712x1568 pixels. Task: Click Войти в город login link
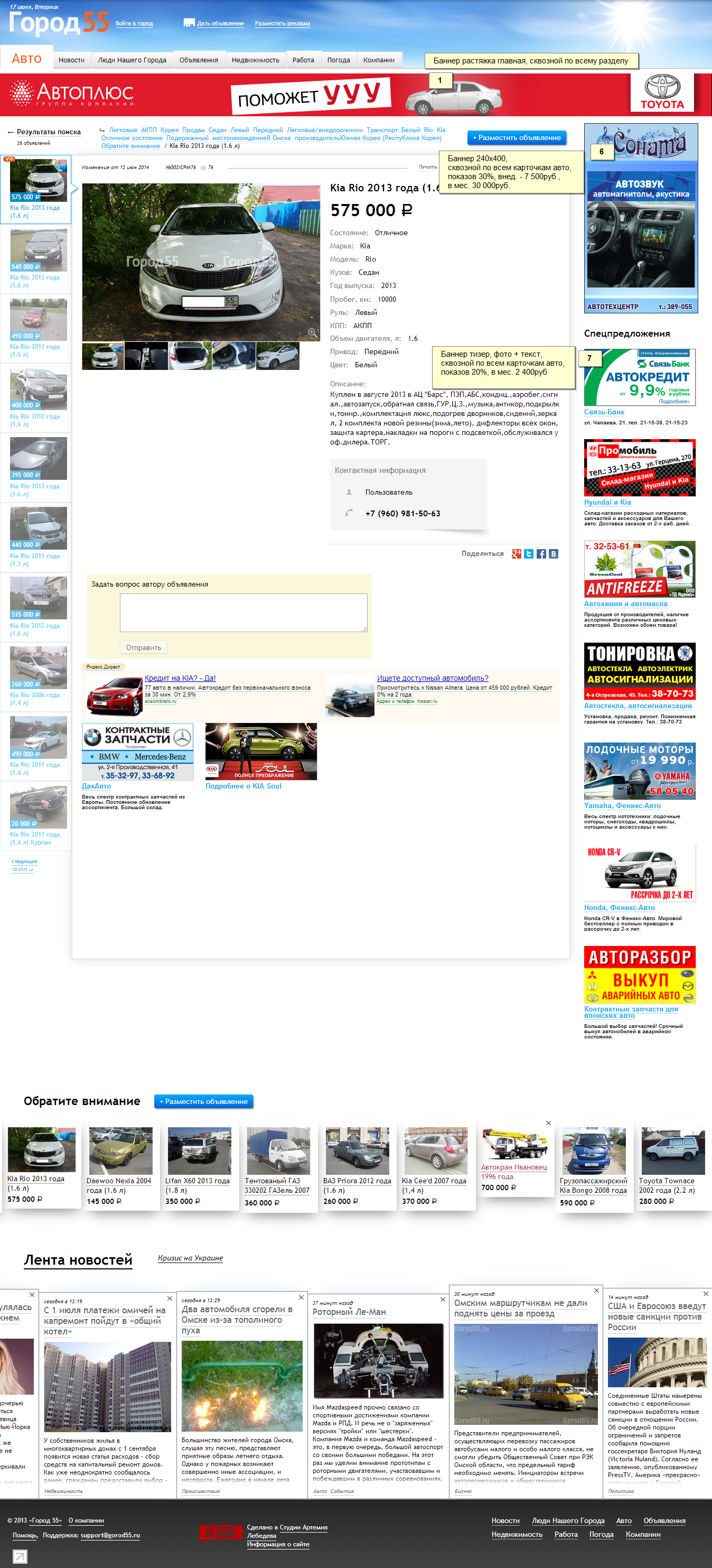134,23
